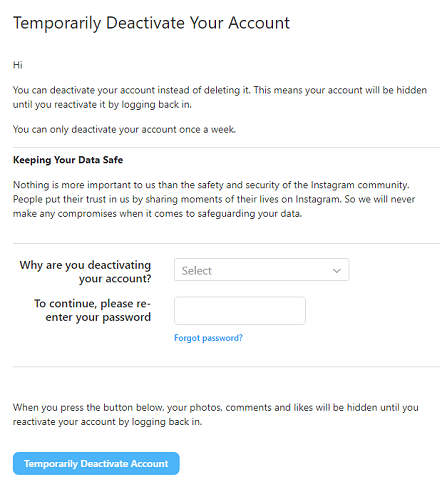Image resolution: width=442 pixels, height=482 pixels.
Task: Click the Instagram community safety paragraph
Action: (214, 199)
